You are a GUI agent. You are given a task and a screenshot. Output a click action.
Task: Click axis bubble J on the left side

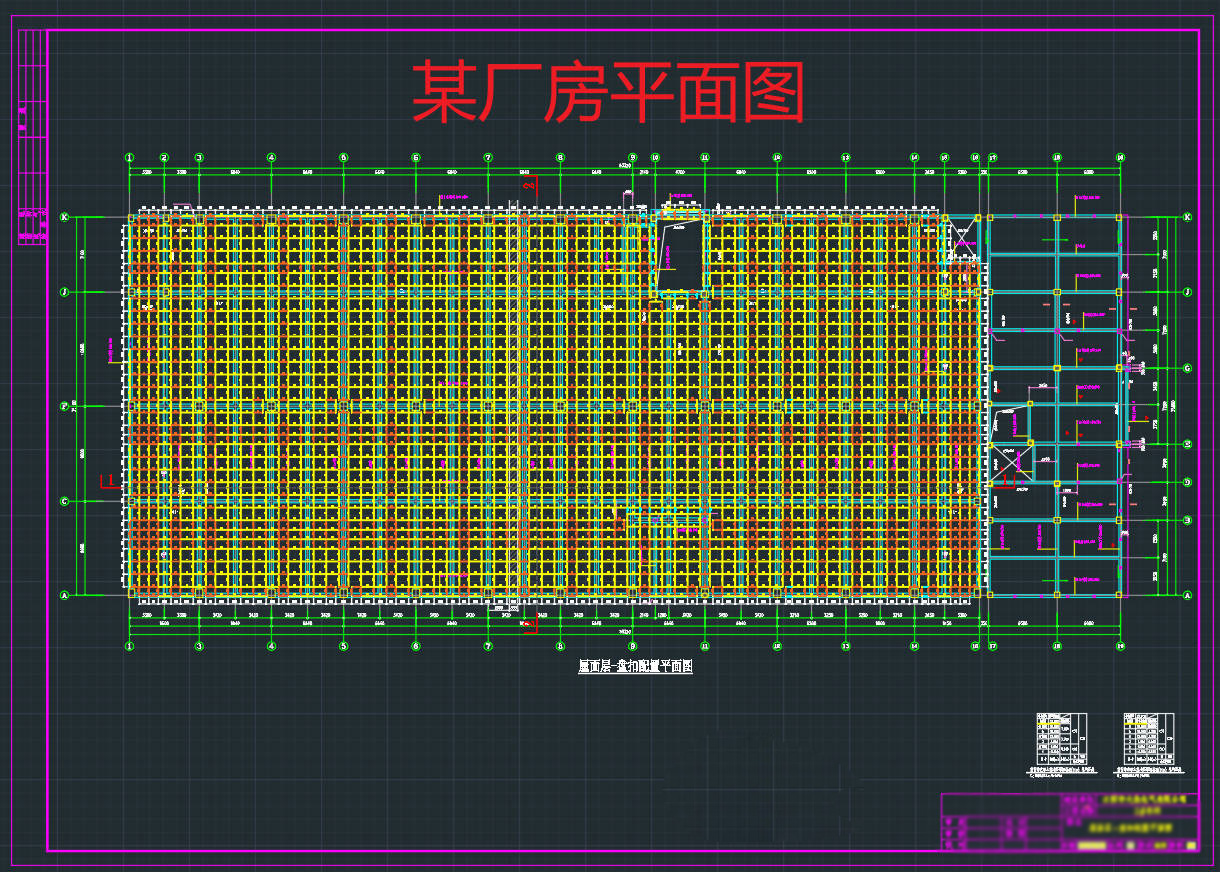[x=65, y=292]
